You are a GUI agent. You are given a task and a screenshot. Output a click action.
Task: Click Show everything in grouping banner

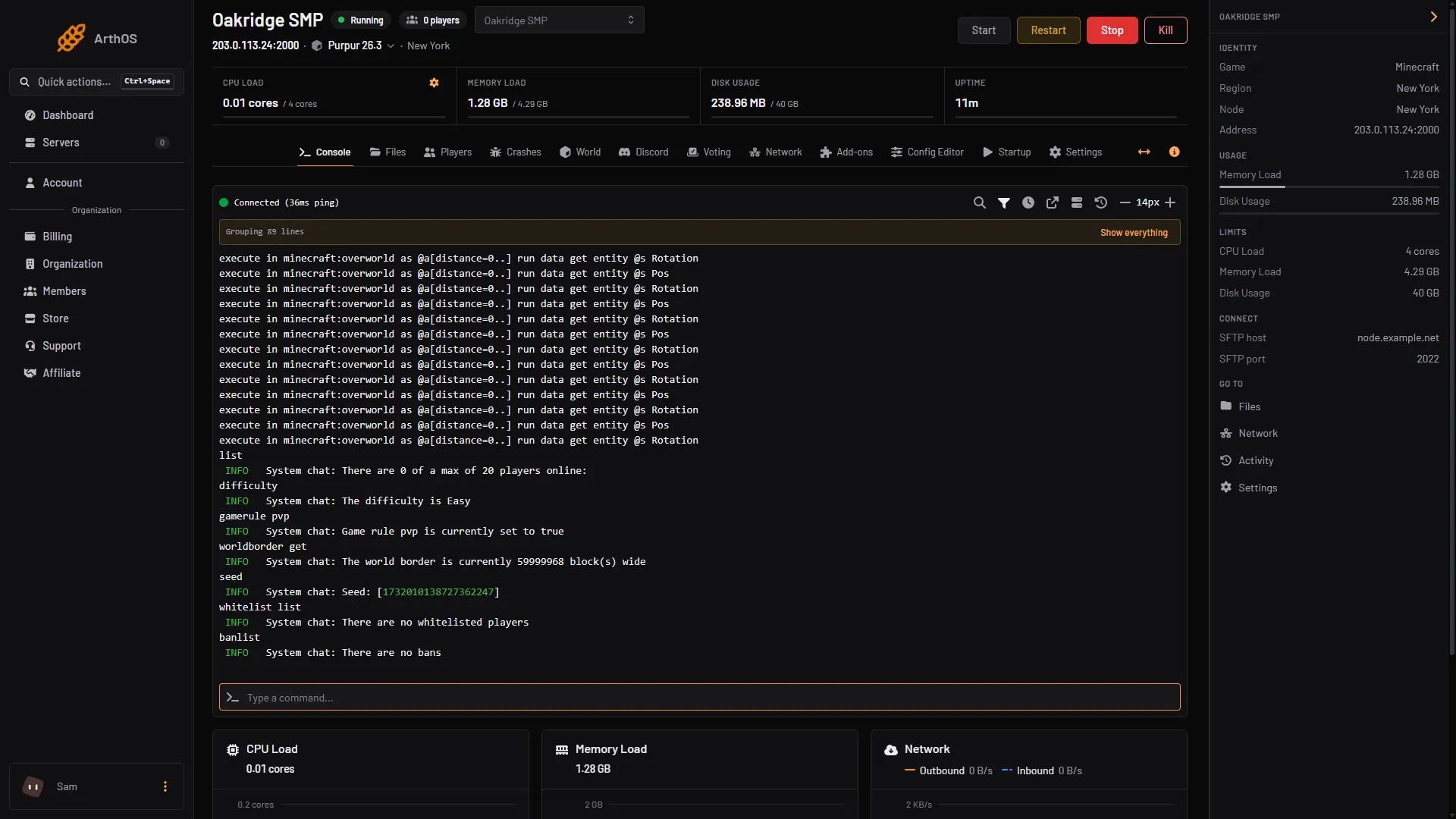tap(1134, 233)
